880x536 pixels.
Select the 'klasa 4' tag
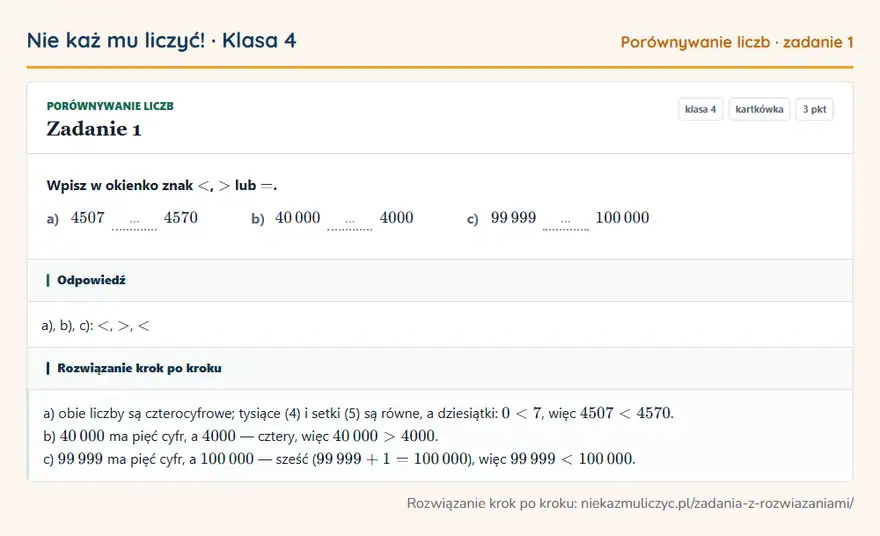coord(700,109)
